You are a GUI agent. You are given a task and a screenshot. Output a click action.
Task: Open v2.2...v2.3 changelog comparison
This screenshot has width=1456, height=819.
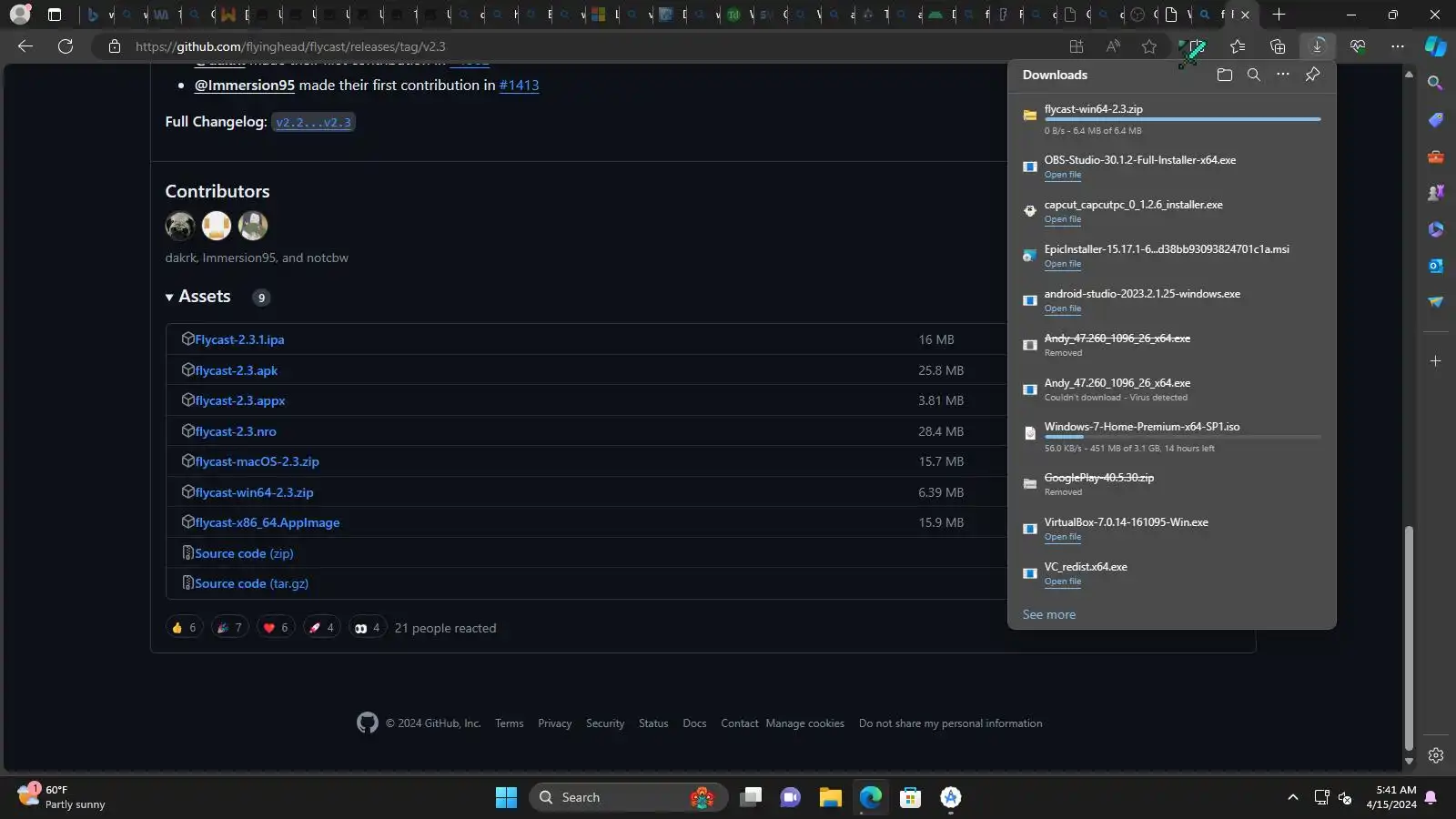(313, 122)
